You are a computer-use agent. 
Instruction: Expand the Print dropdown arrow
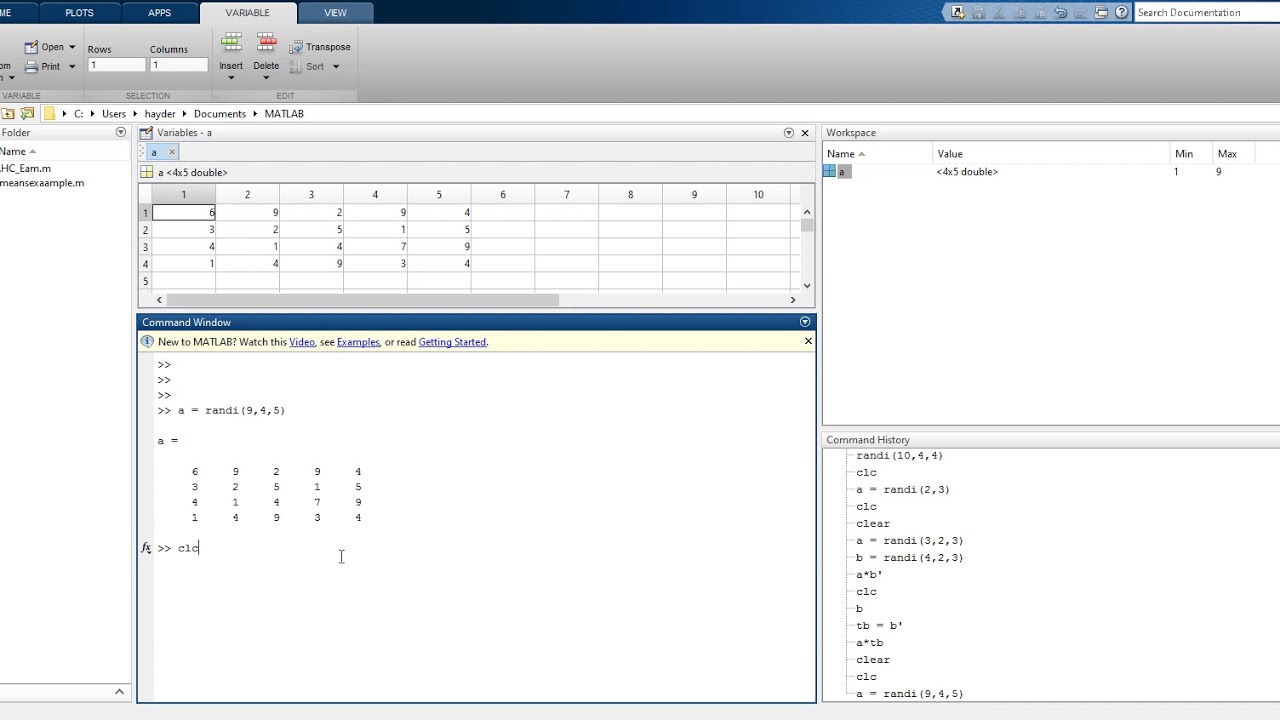point(72,67)
